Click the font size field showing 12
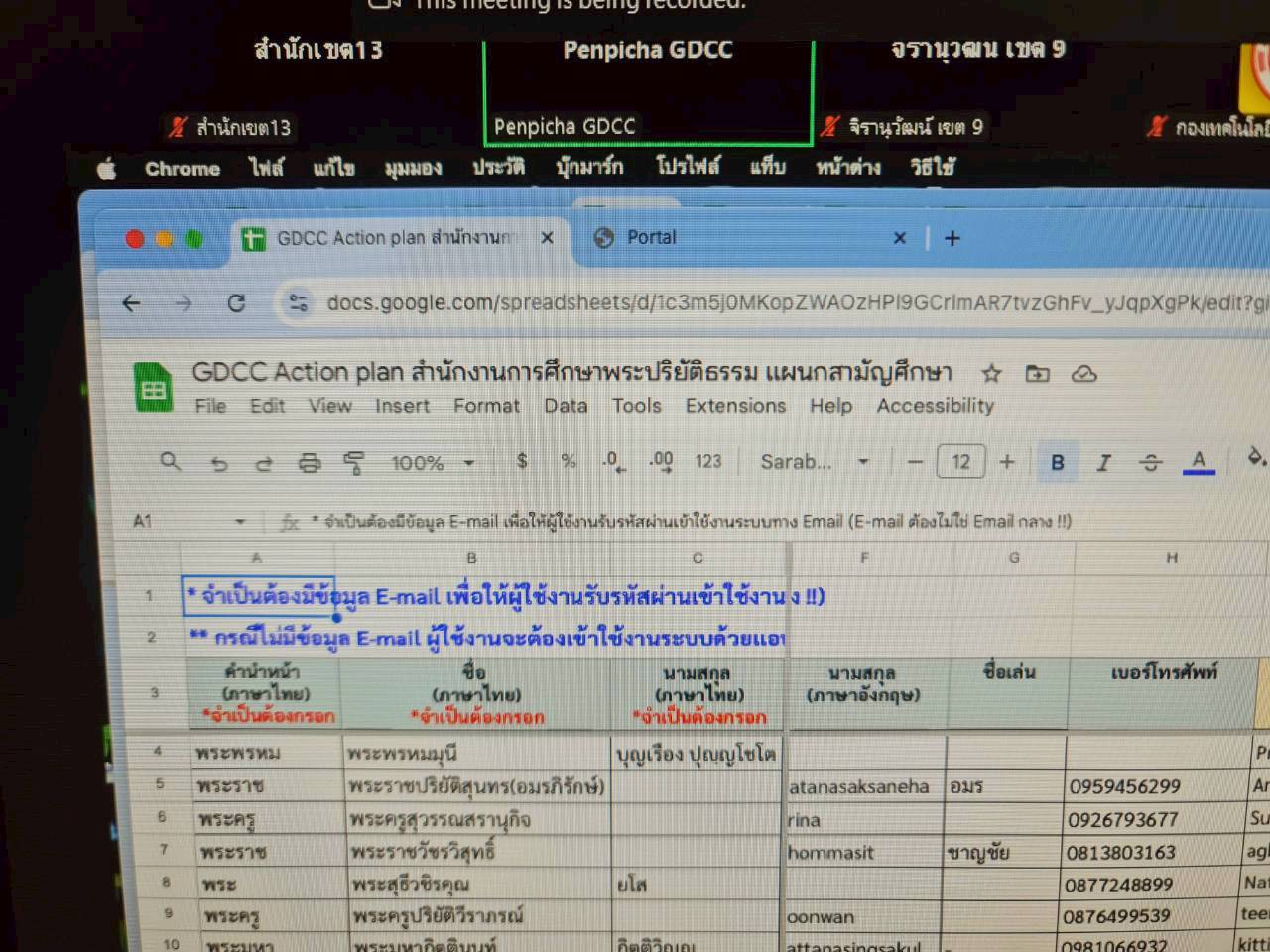The height and width of the screenshot is (952, 1270). [960, 462]
